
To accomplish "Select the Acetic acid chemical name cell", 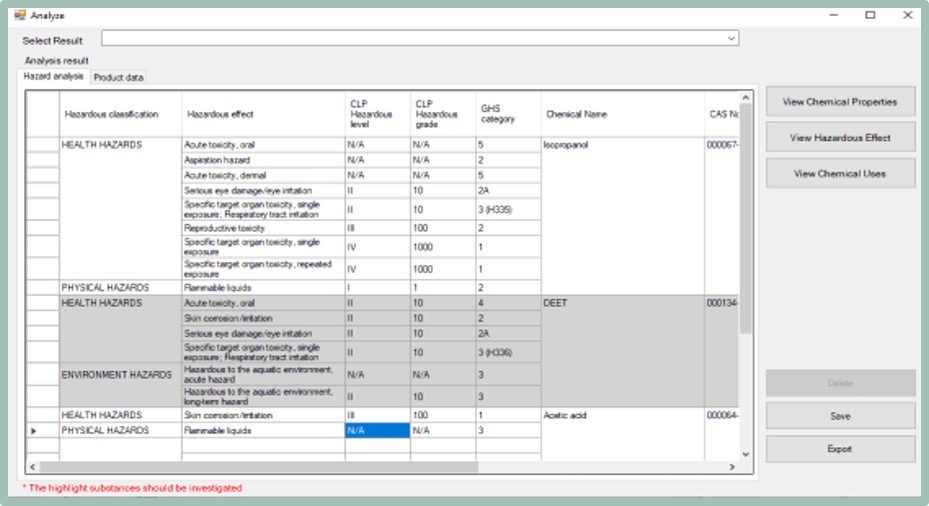I will [x=622, y=434].
